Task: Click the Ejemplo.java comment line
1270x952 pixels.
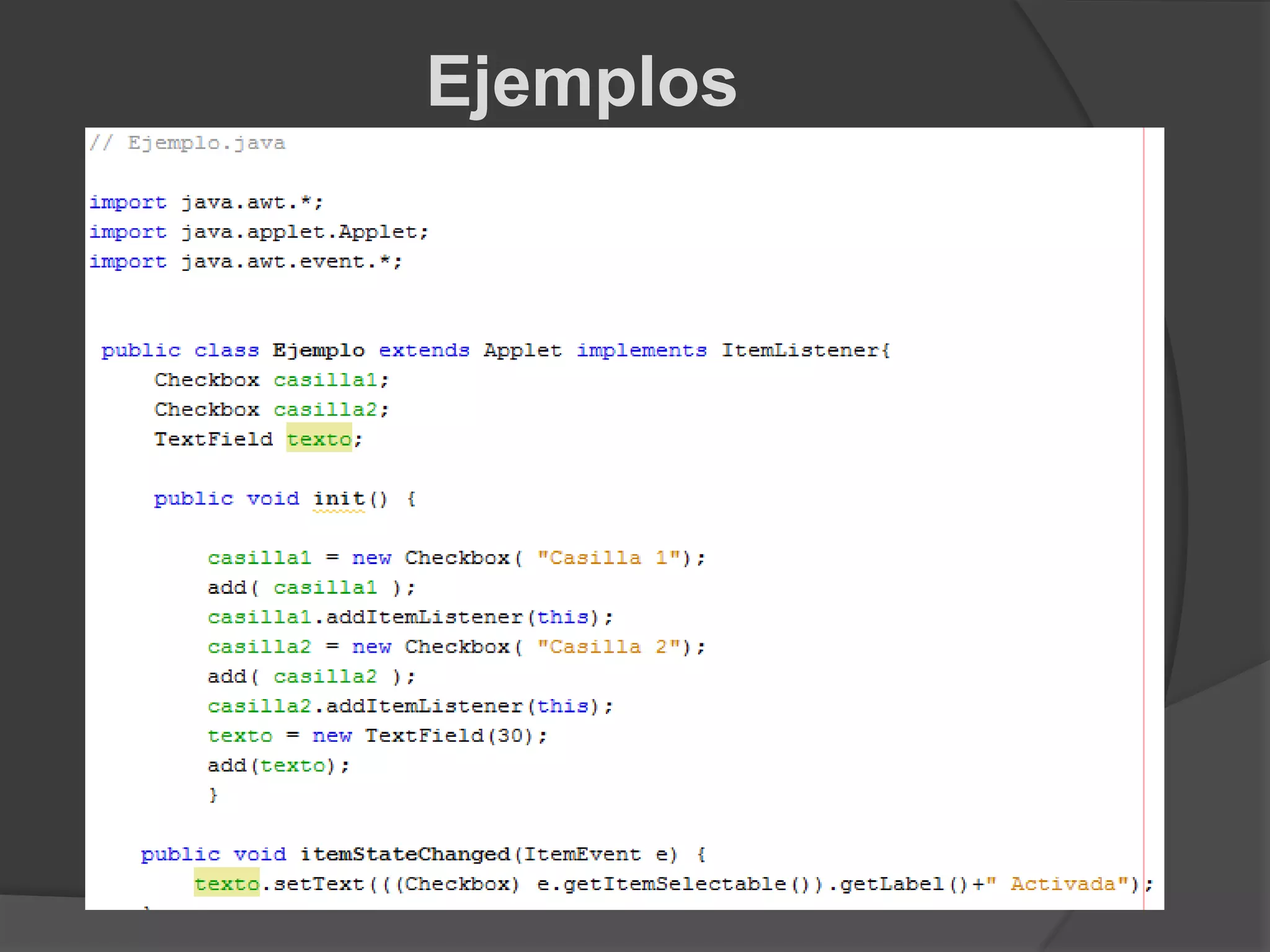Action: click(187, 143)
